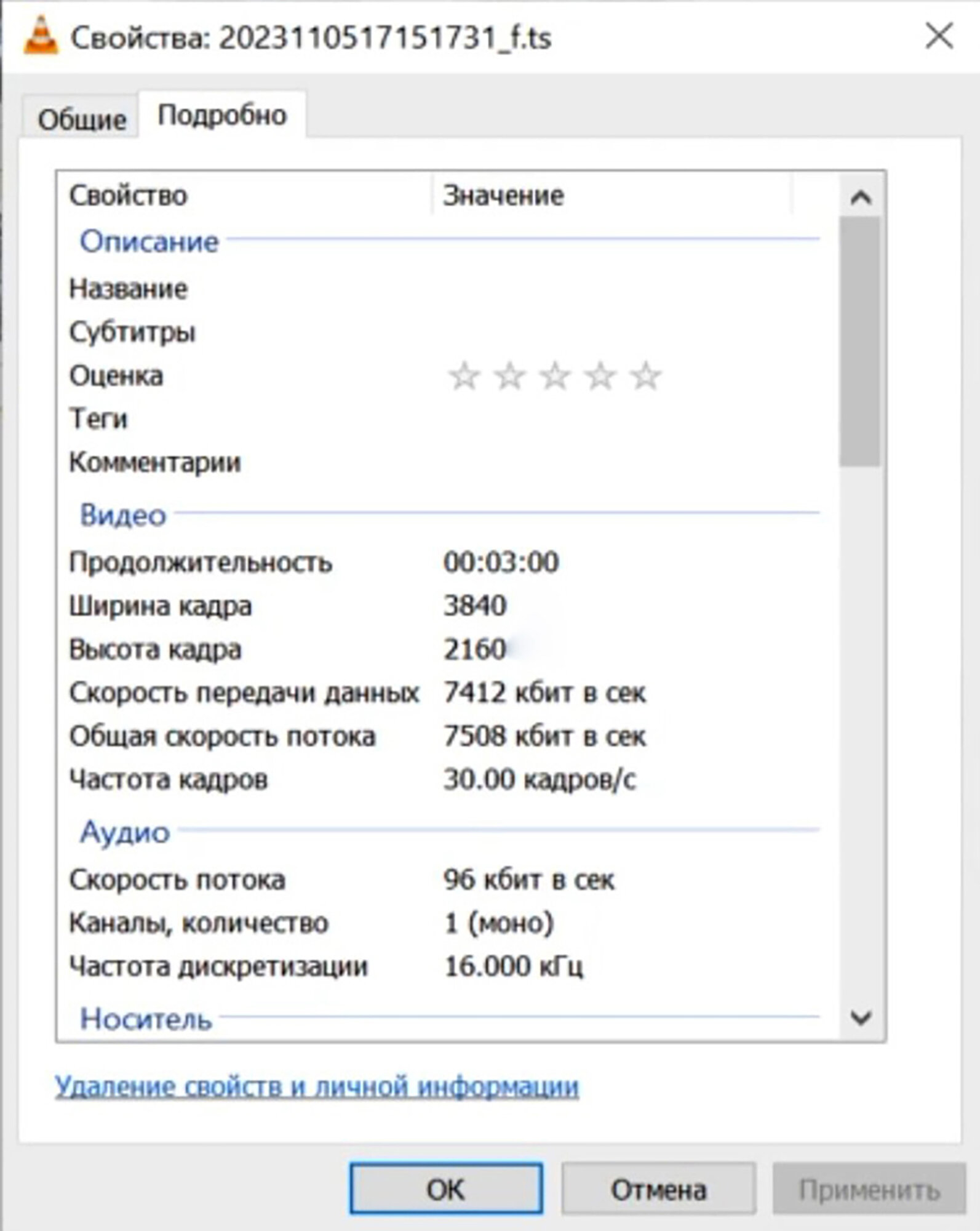980x1231 pixels.
Task: Open Удаление свойств и личной информации link
Action: point(317,1087)
